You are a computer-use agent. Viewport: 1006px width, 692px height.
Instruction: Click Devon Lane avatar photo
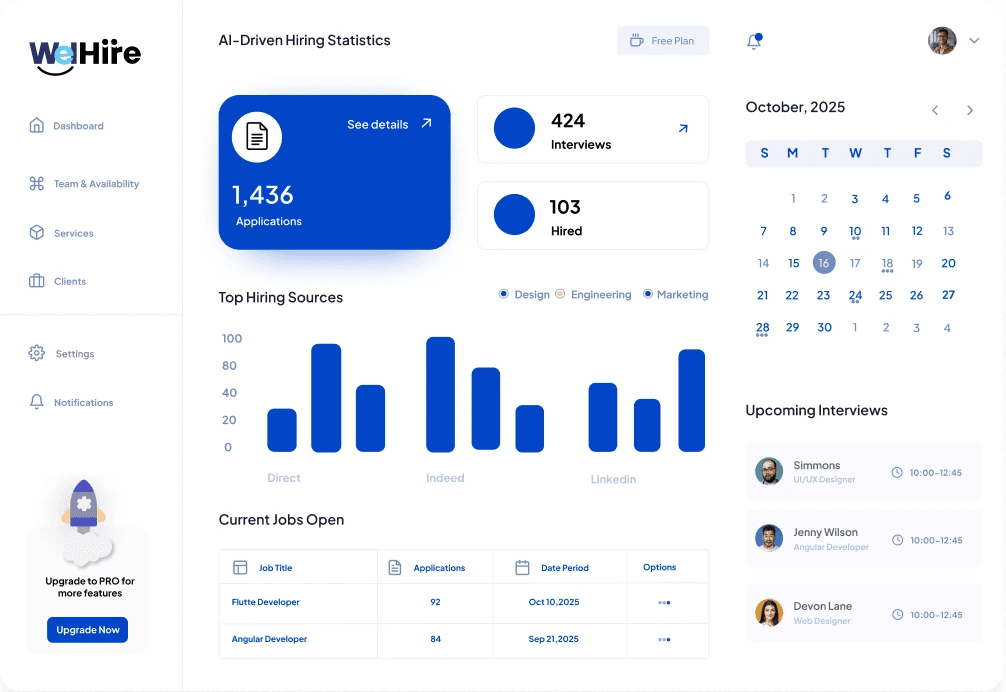pos(769,612)
